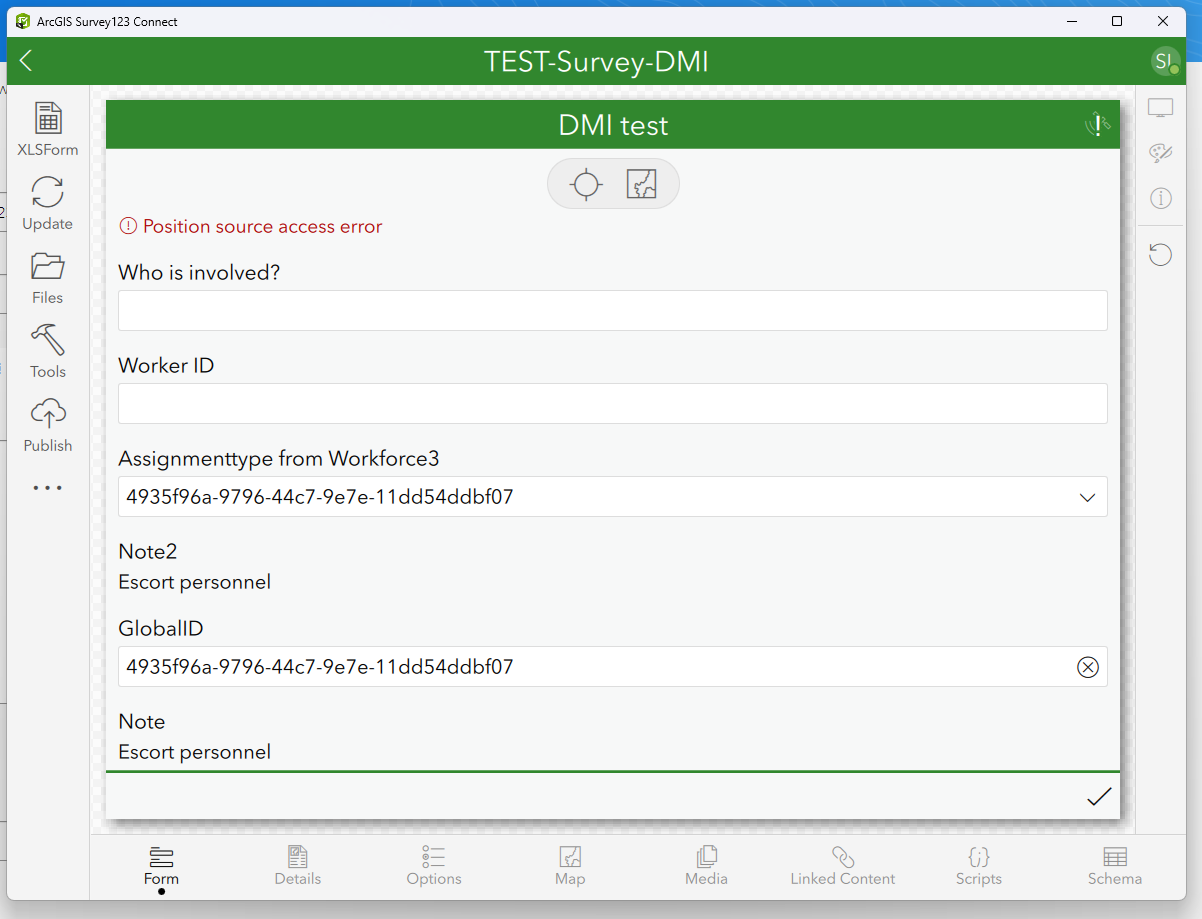Click the 'Who is involved?' input field

pos(613,311)
